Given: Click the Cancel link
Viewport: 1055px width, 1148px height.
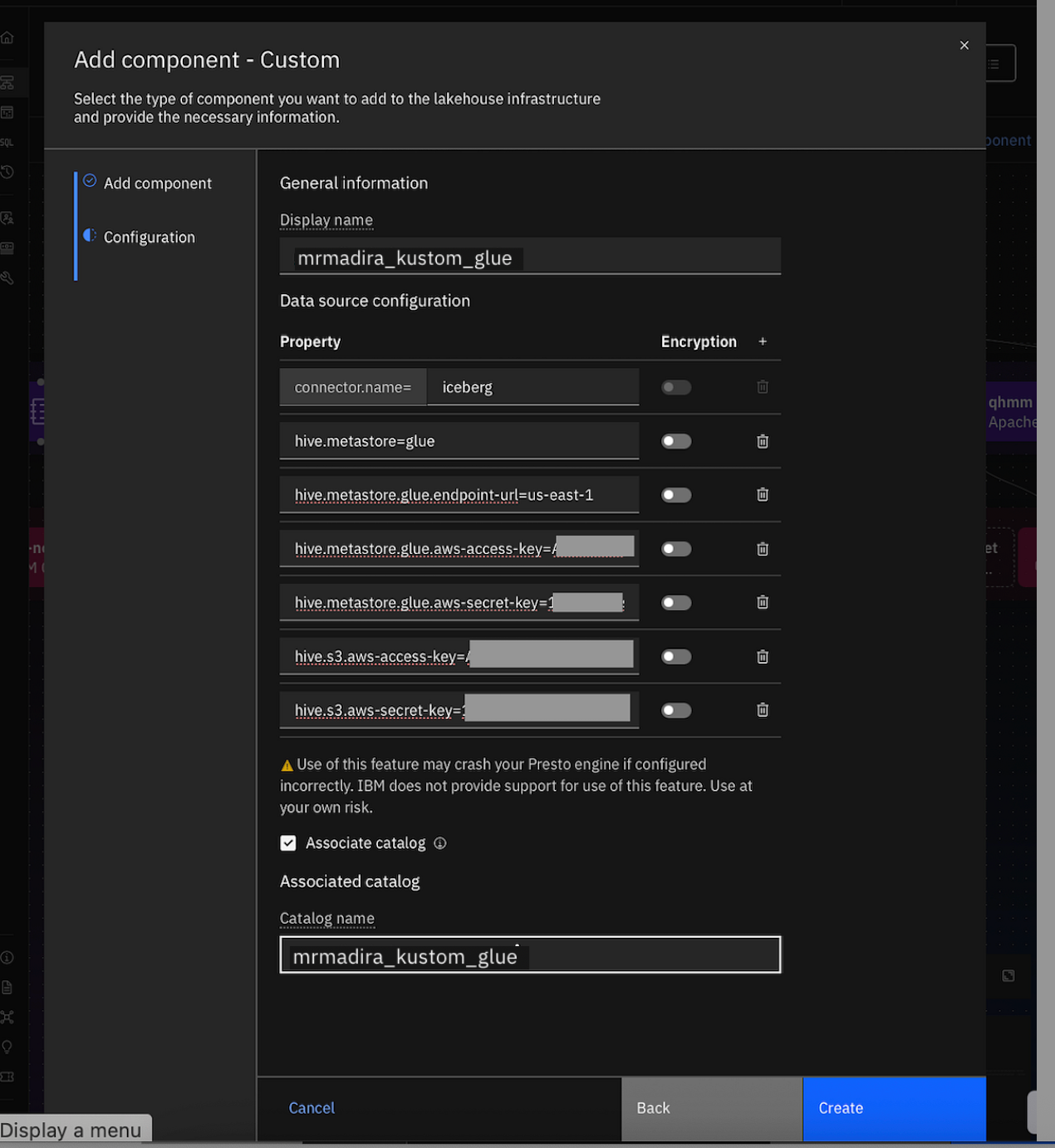Looking at the screenshot, I should 312,1107.
